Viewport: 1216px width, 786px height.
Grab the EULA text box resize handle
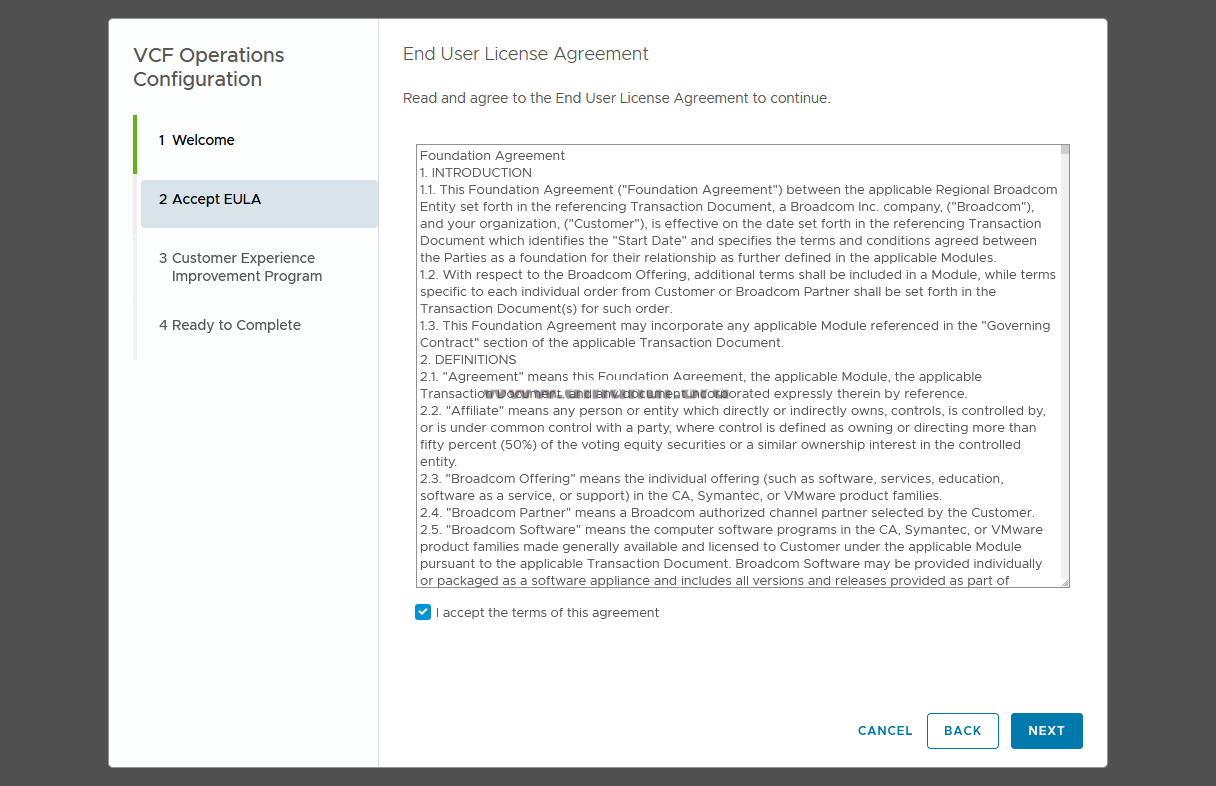coord(1065,582)
